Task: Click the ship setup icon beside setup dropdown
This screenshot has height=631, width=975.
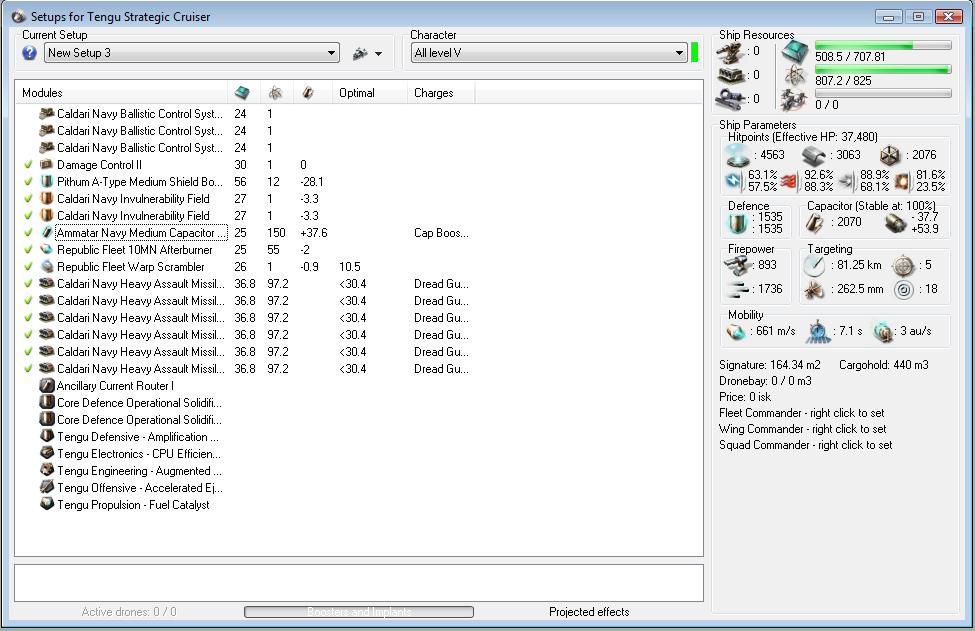Action: coord(360,54)
